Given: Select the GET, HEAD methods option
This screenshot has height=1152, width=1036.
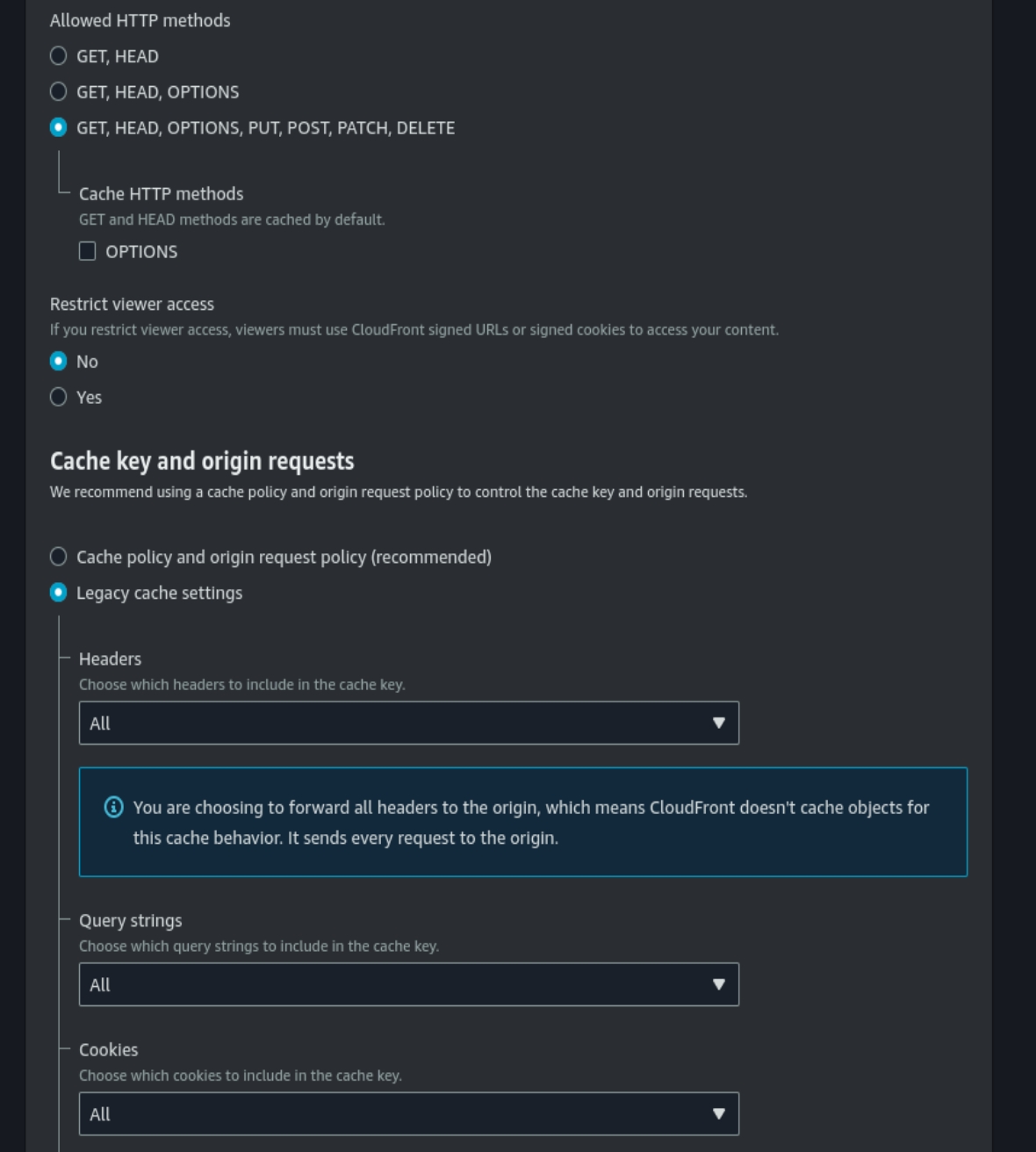Looking at the screenshot, I should pyautogui.click(x=59, y=56).
